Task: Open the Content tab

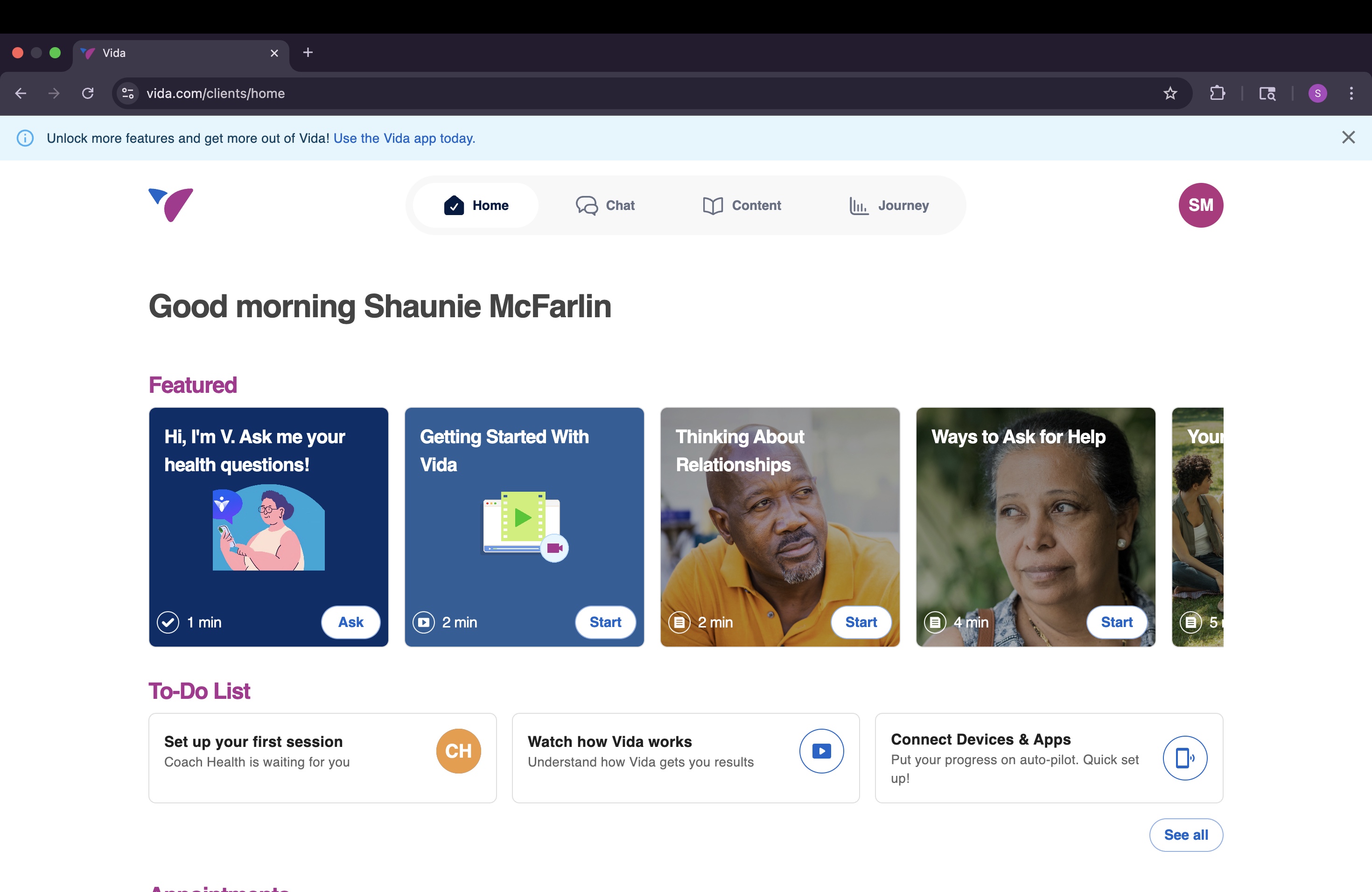Action: 742,206
